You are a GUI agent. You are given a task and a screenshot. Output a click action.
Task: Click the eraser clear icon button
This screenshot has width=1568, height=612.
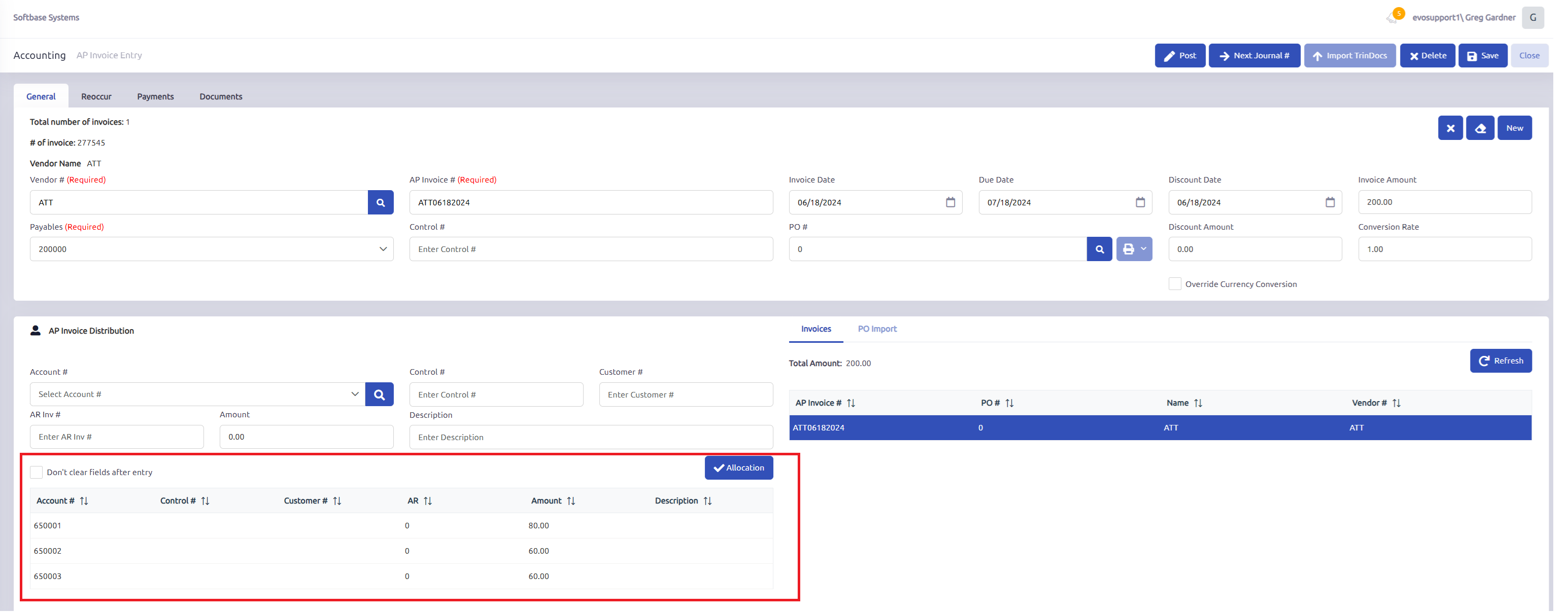1480,128
